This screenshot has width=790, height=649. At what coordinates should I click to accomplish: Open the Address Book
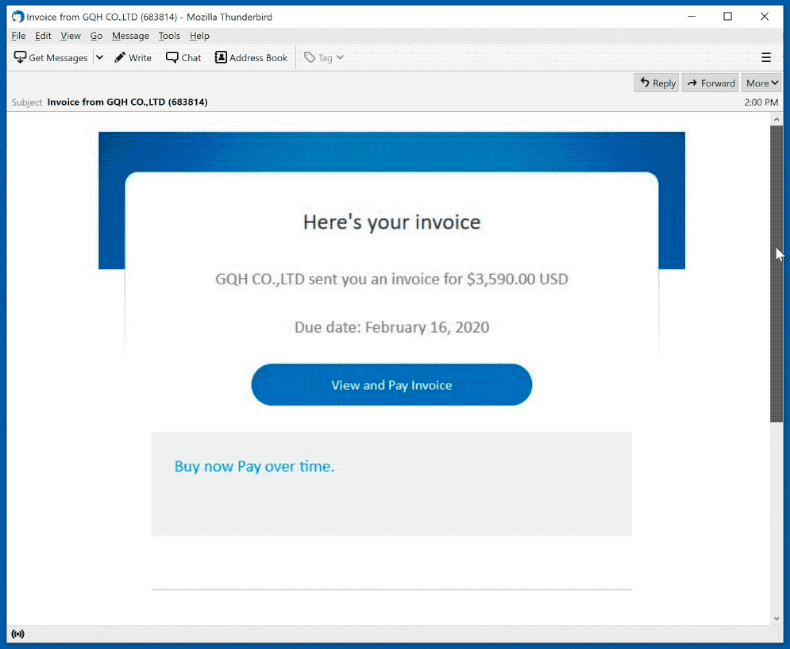(x=251, y=57)
